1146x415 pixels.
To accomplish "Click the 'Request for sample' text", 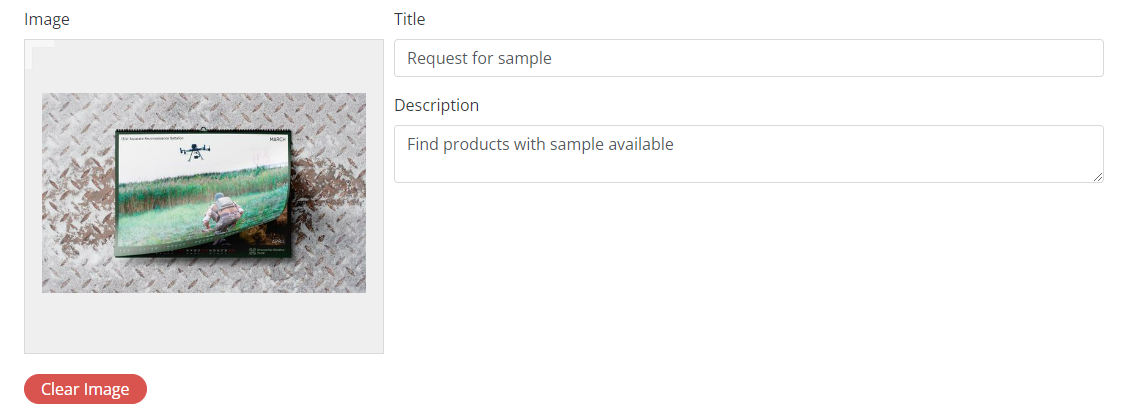I will tap(479, 58).
